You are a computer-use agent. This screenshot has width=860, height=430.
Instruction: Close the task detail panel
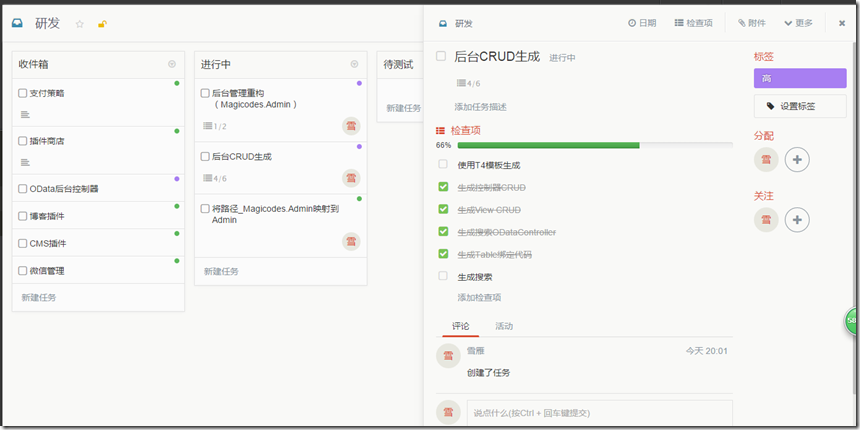point(842,23)
